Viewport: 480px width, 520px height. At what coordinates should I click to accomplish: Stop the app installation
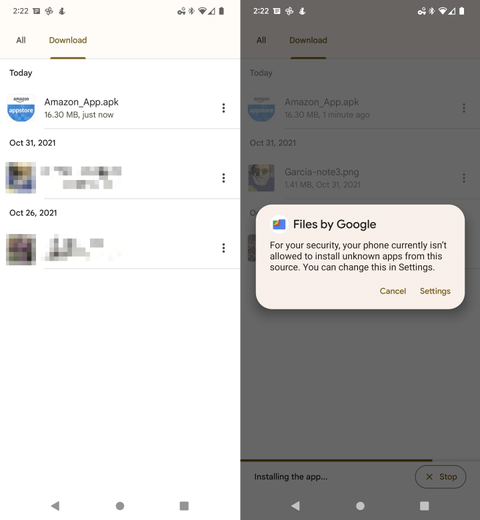coord(440,477)
